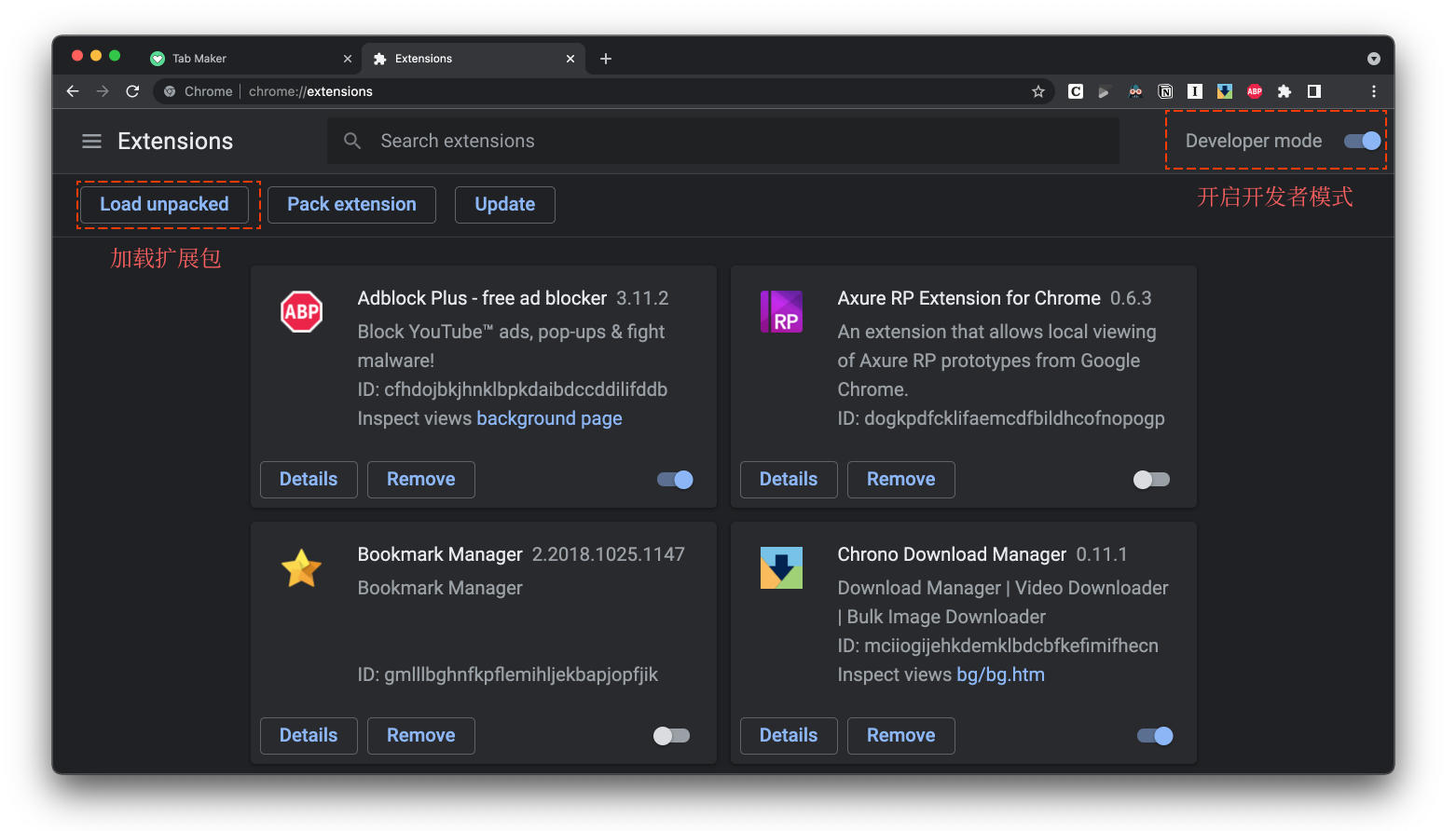Click the Load unpacked button
Screen dimensions: 1456x831
click(x=164, y=205)
